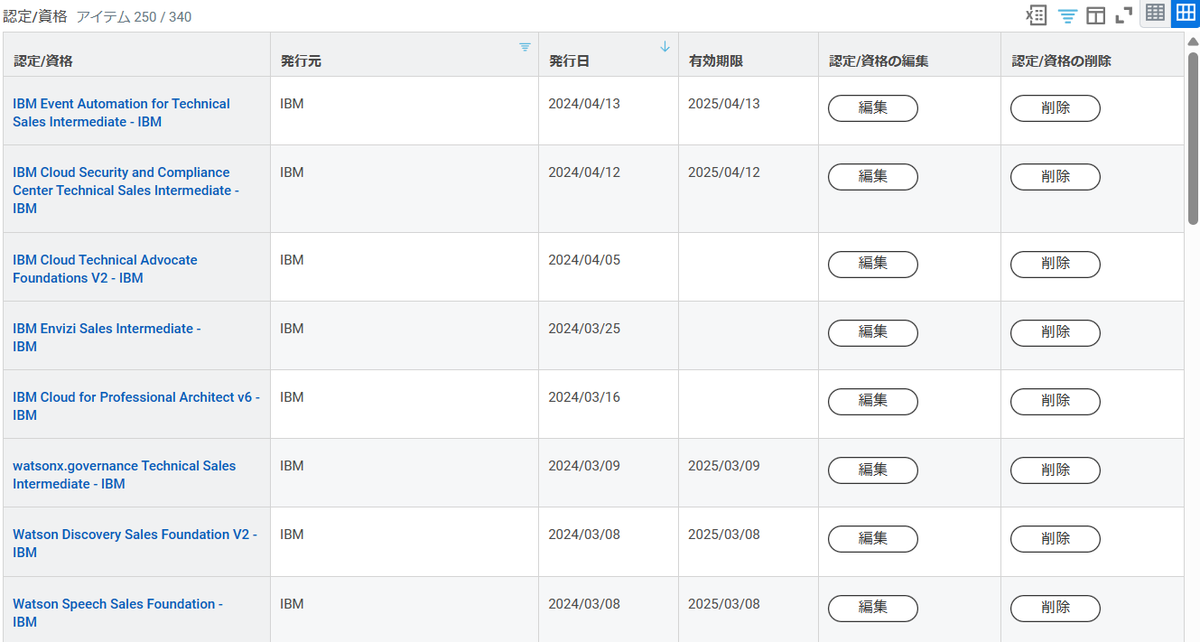Click 削除 for IBM Cloud Security row
The image size is (1200, 642).
(1055, 177)
